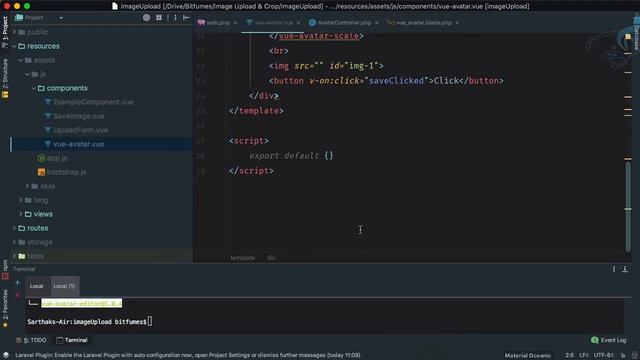The height and width of the screenshot is (360, 640).
Task: Hide the Project panel with the collapse icon
Action: click(186, 18)
